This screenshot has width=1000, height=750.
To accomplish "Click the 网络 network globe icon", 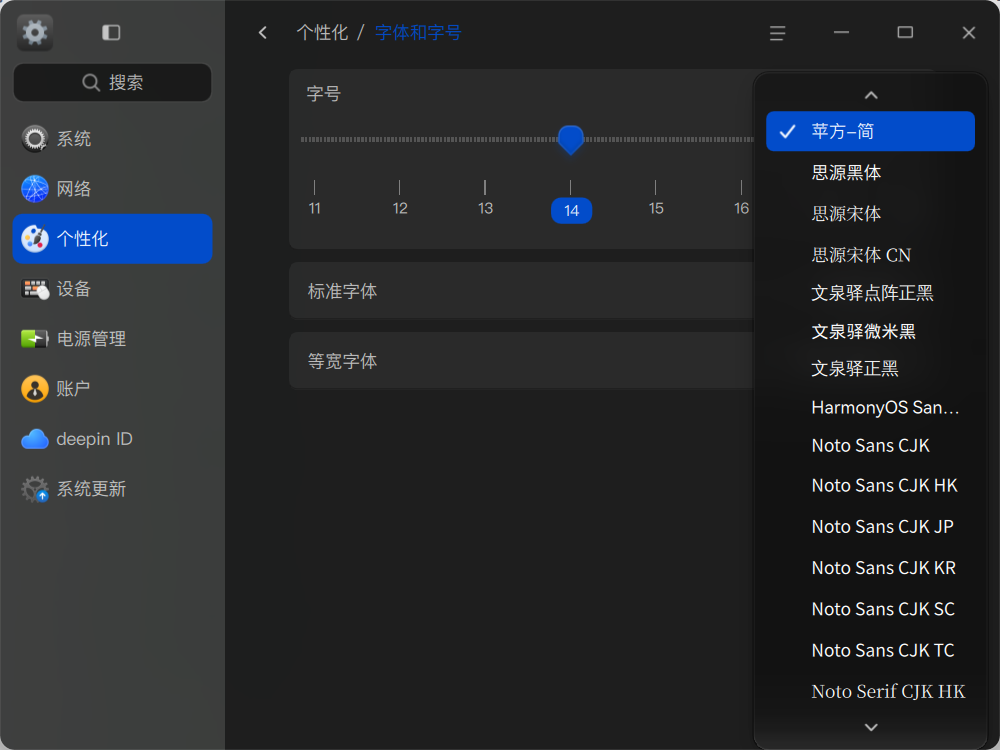I will coord(34,189).
